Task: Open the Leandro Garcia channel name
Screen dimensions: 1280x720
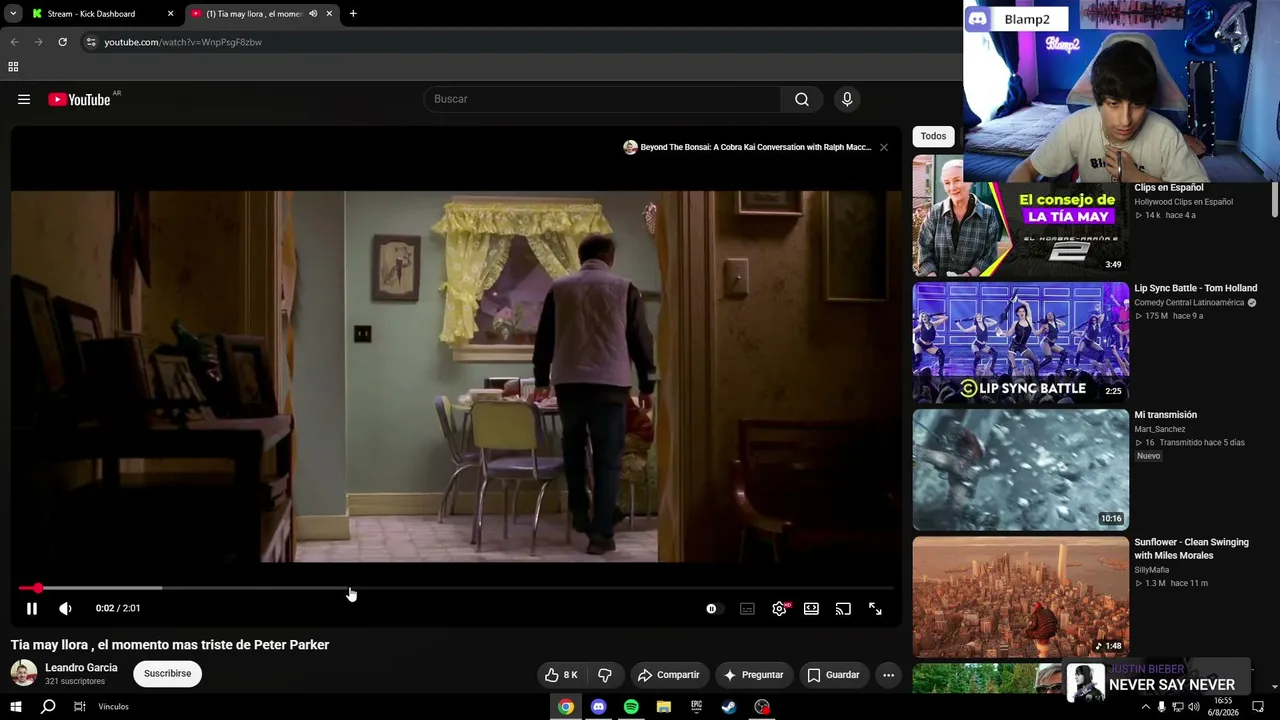Action: [x=81, y=667]
